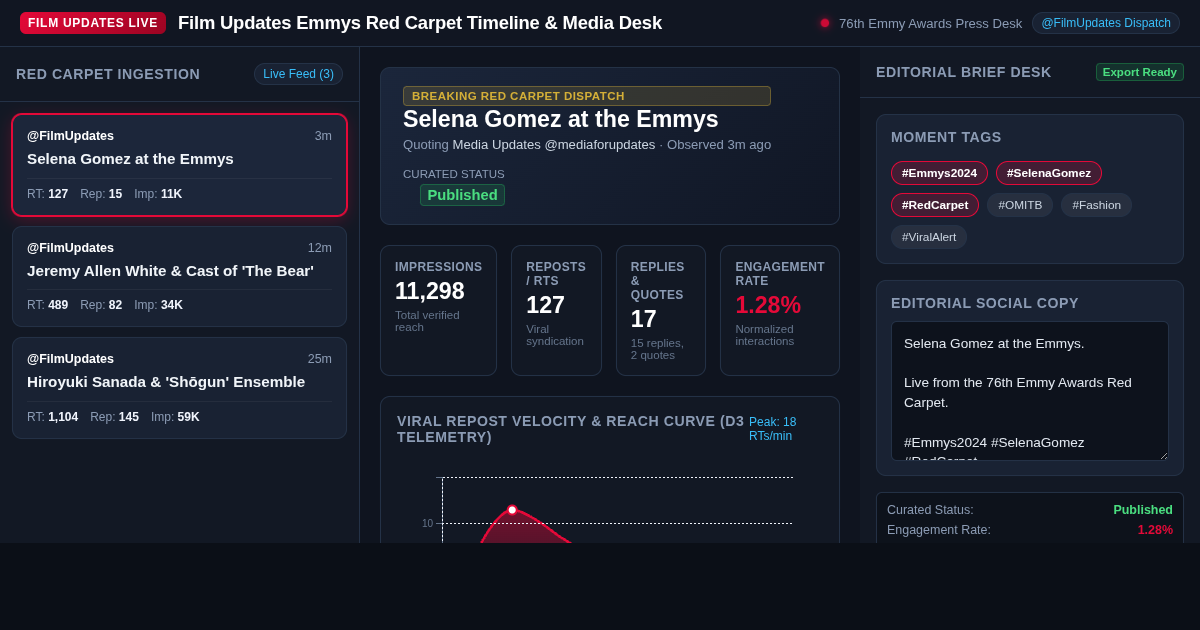This screenshot has height=630, width=1200.
Task: Click the Imp: 59K stat on Hiroyuki Sanada card
Action: point(175,417)
